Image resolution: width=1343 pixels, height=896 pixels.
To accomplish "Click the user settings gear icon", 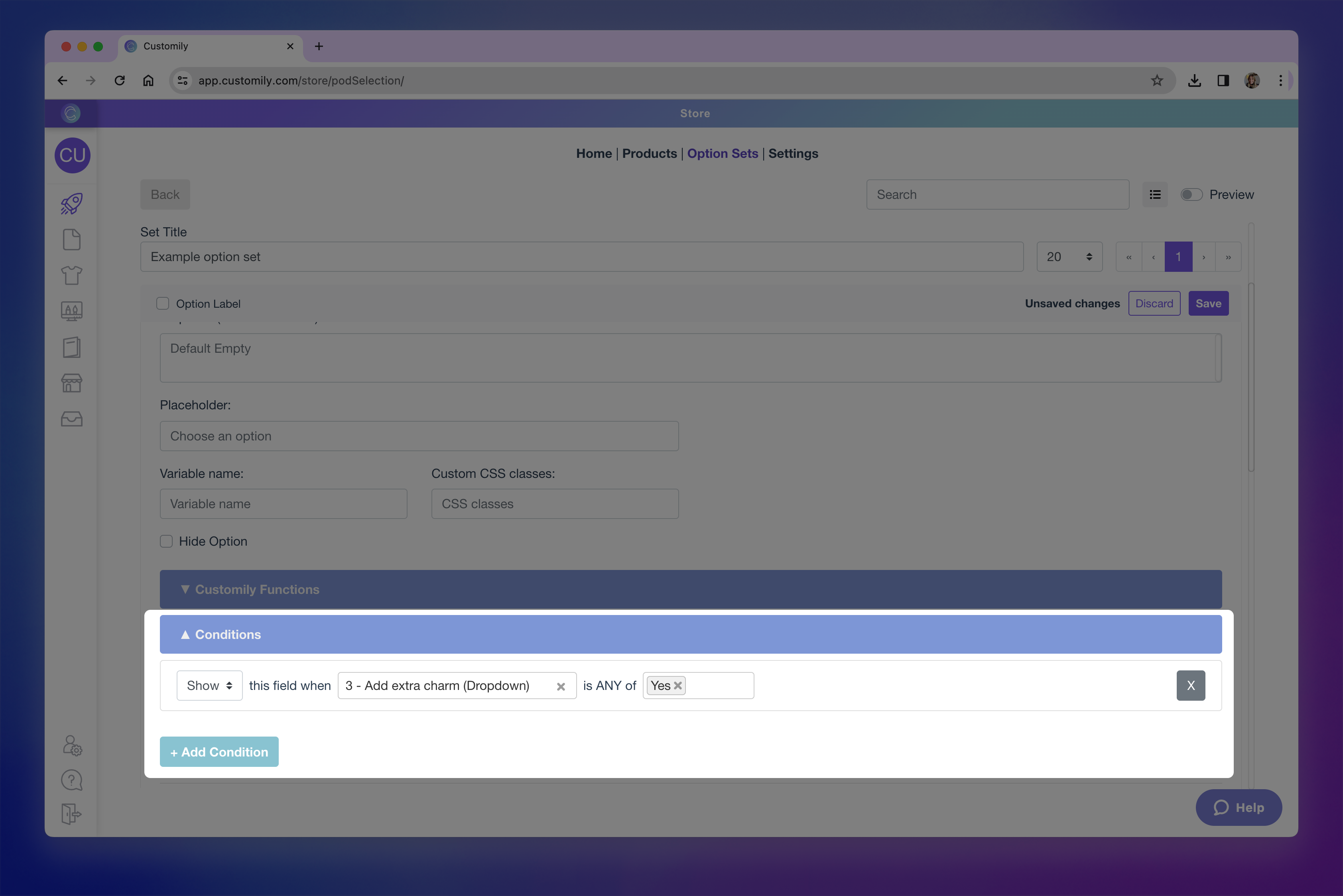I will 72,745.
